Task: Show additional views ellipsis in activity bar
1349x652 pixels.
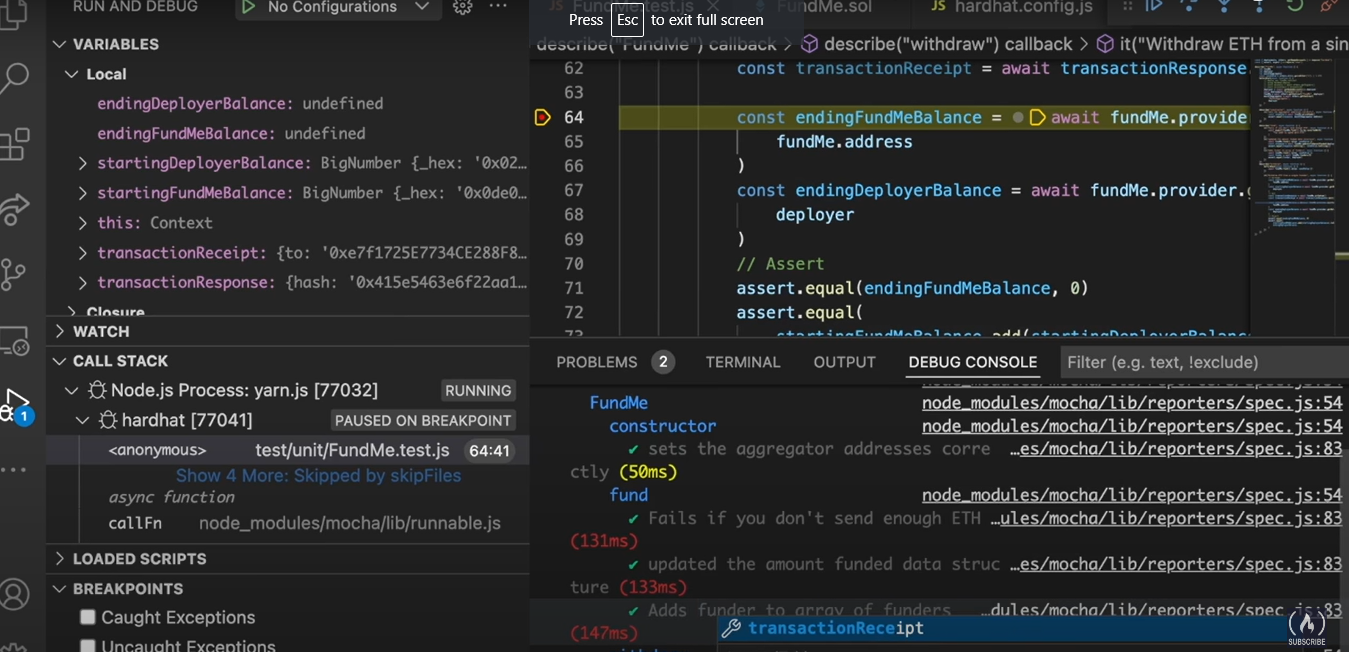Action: [x=14, y=469]
